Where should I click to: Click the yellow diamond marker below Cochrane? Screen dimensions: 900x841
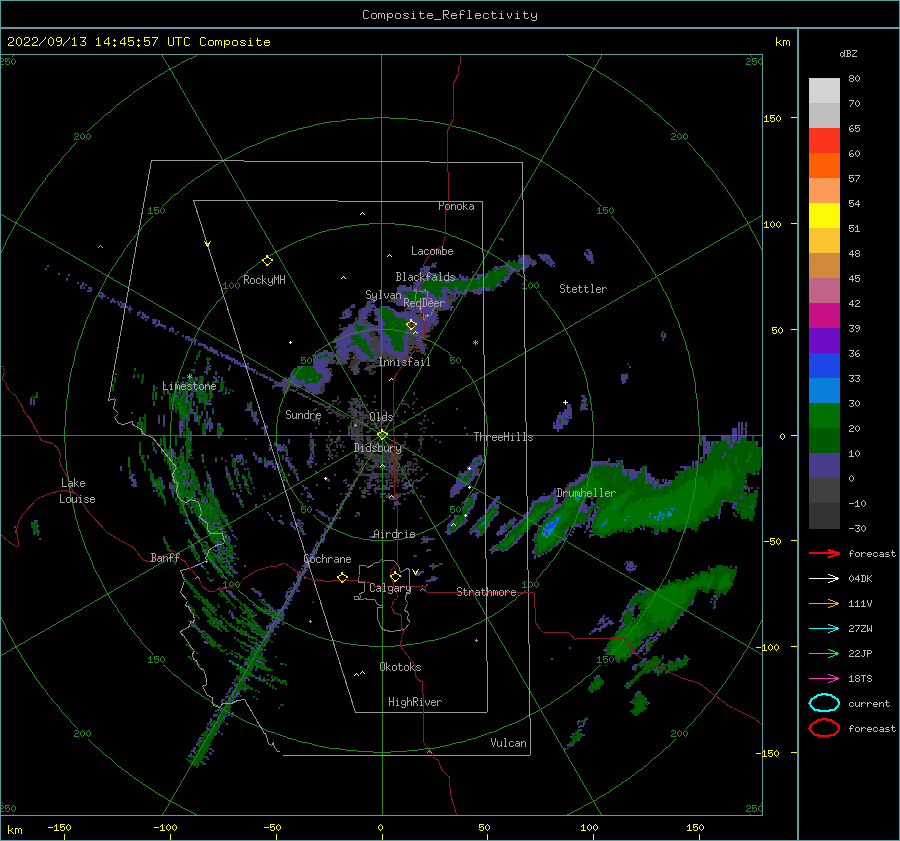click(x=342, y=577)
